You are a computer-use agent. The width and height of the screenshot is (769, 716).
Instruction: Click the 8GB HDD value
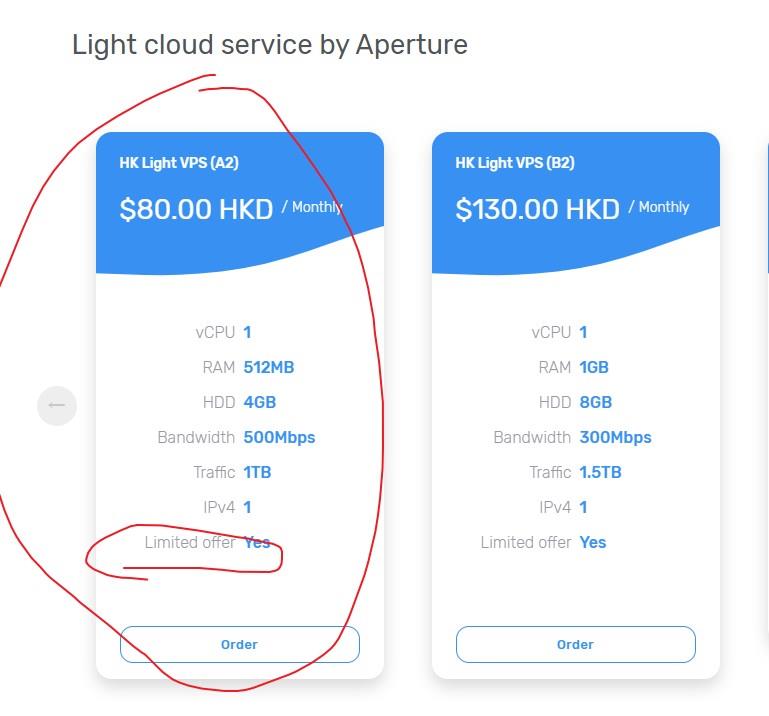pyautogui.click(x=596, y=402)
